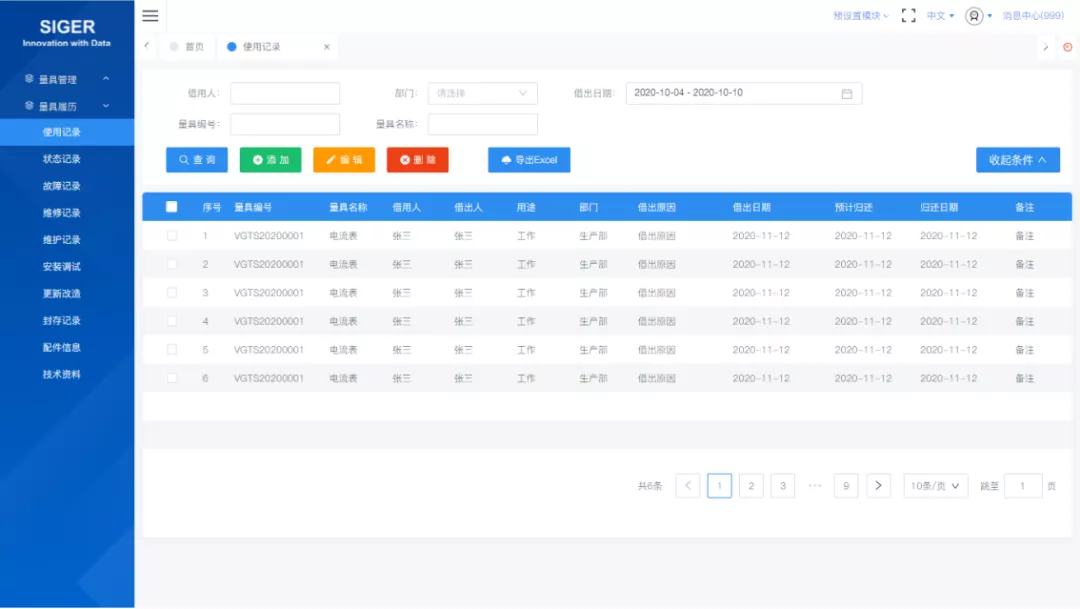
Task: Check the checkbox for row 2
Action: pos(172,265)
